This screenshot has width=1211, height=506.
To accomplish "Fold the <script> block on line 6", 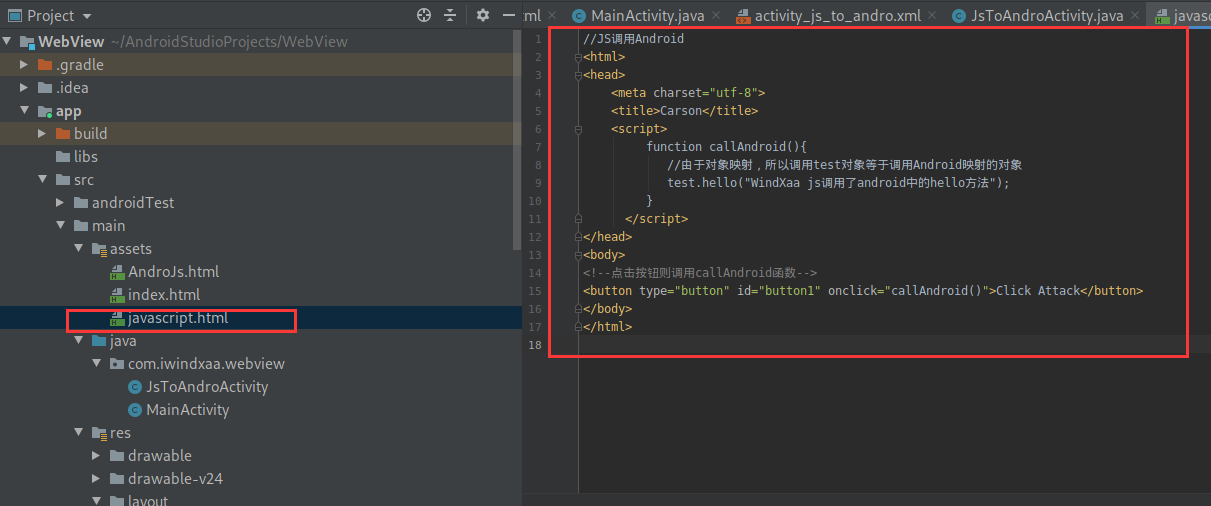I will tap(578, 129).
